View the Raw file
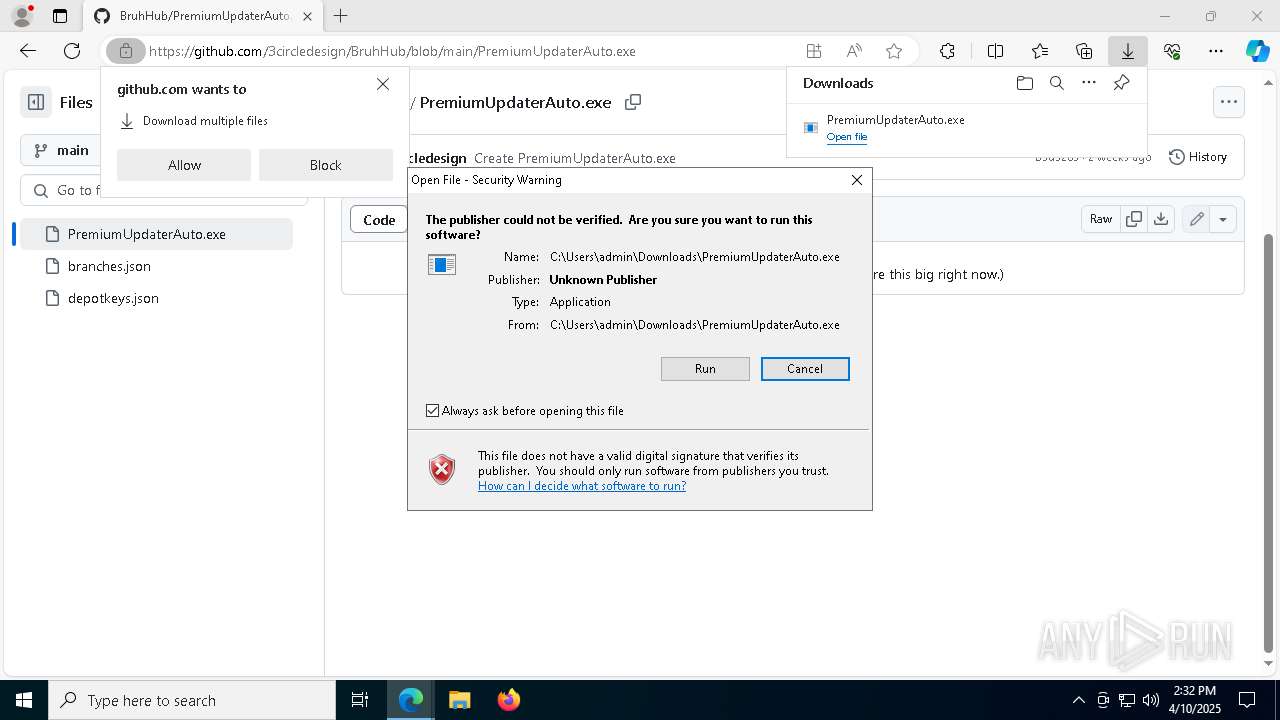 pos(1101,219)
